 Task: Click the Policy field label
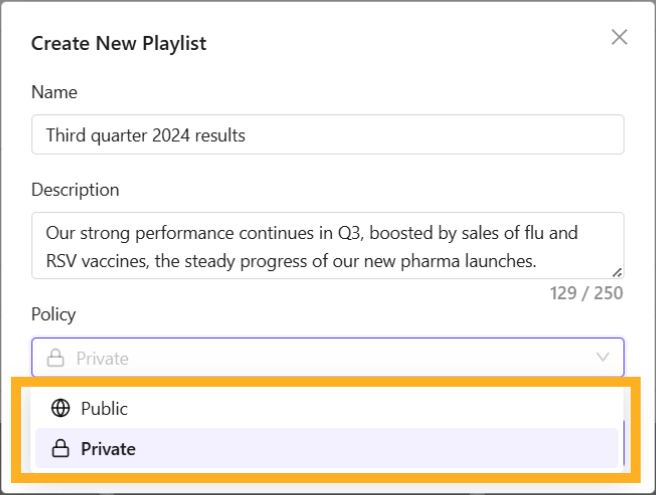53,314
